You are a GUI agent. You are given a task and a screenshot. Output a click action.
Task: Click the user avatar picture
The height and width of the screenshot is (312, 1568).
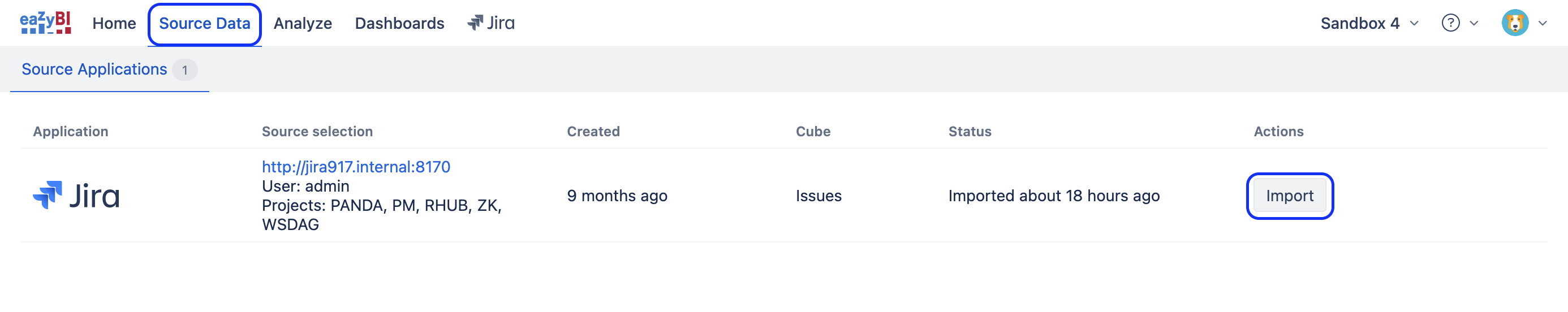(x=1514, y=23)
